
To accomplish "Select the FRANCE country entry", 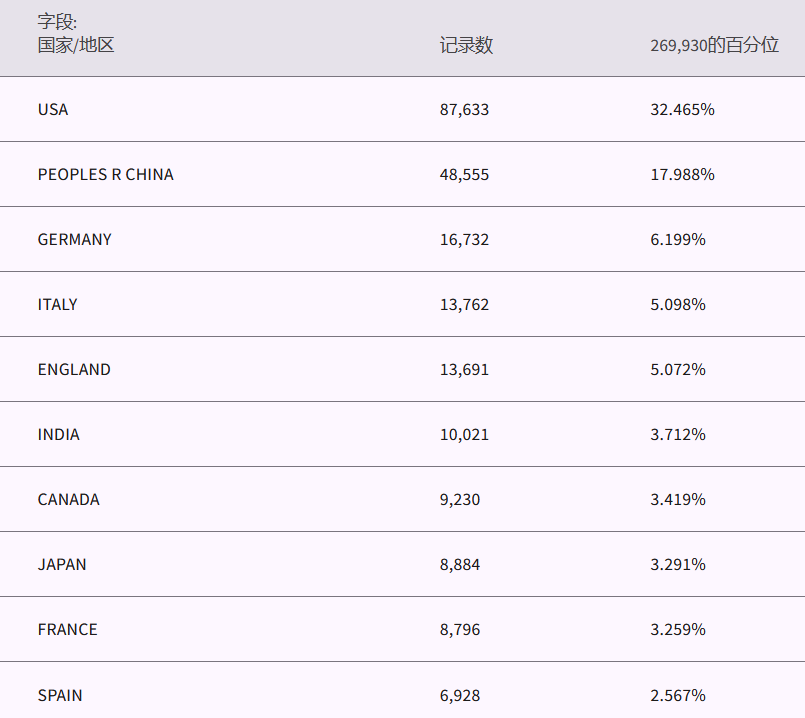I will pyautogui.click(x=67, y=629).
